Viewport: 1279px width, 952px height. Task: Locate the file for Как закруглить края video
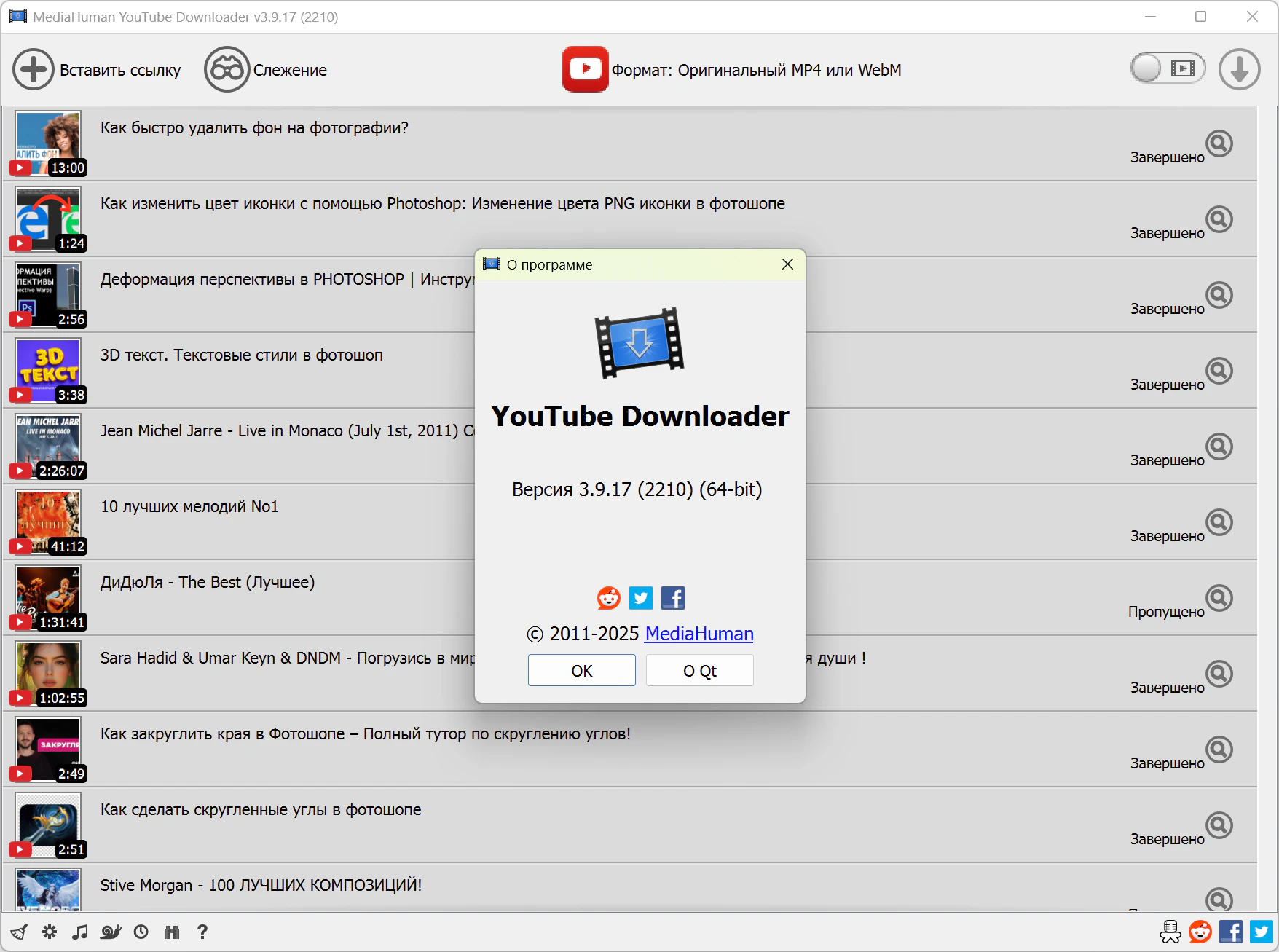(1219, 750)
